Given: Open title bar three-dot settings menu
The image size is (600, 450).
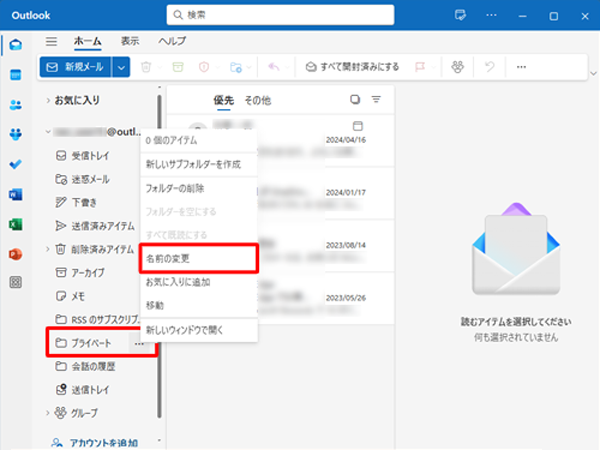Looking at the screenshot, I should coord(491,15).
